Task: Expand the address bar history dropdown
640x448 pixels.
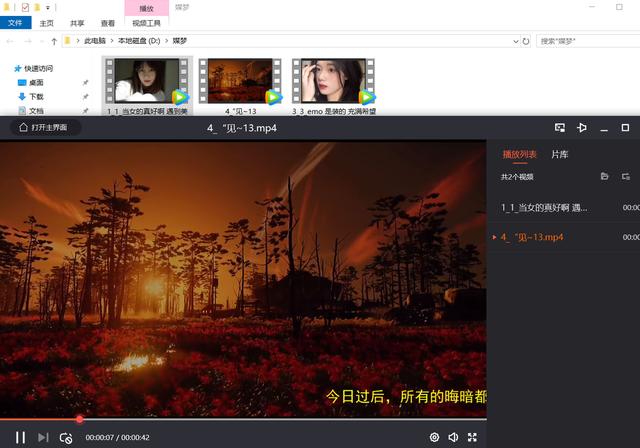Action: 516,41
